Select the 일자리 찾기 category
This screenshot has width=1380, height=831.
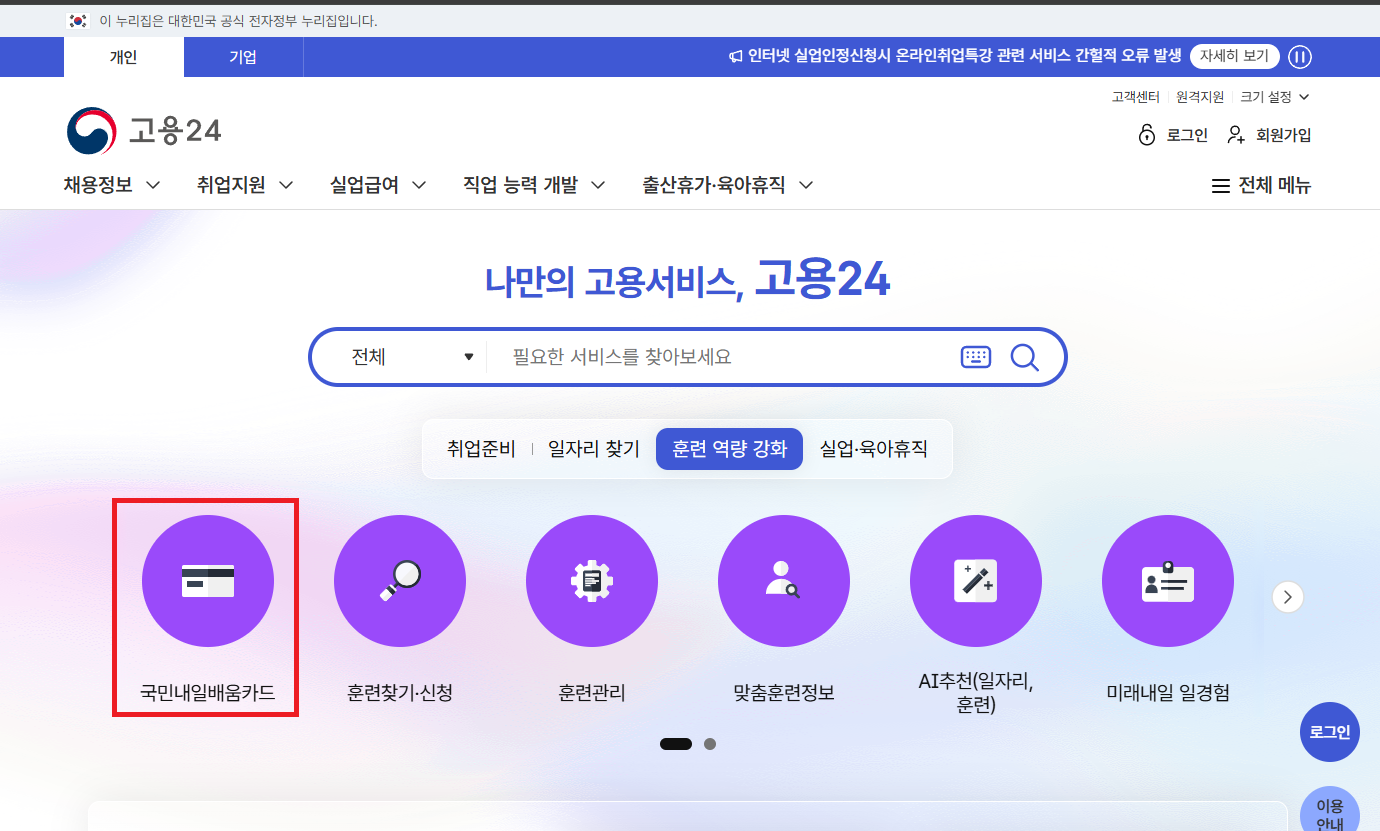tap(592, 448)
